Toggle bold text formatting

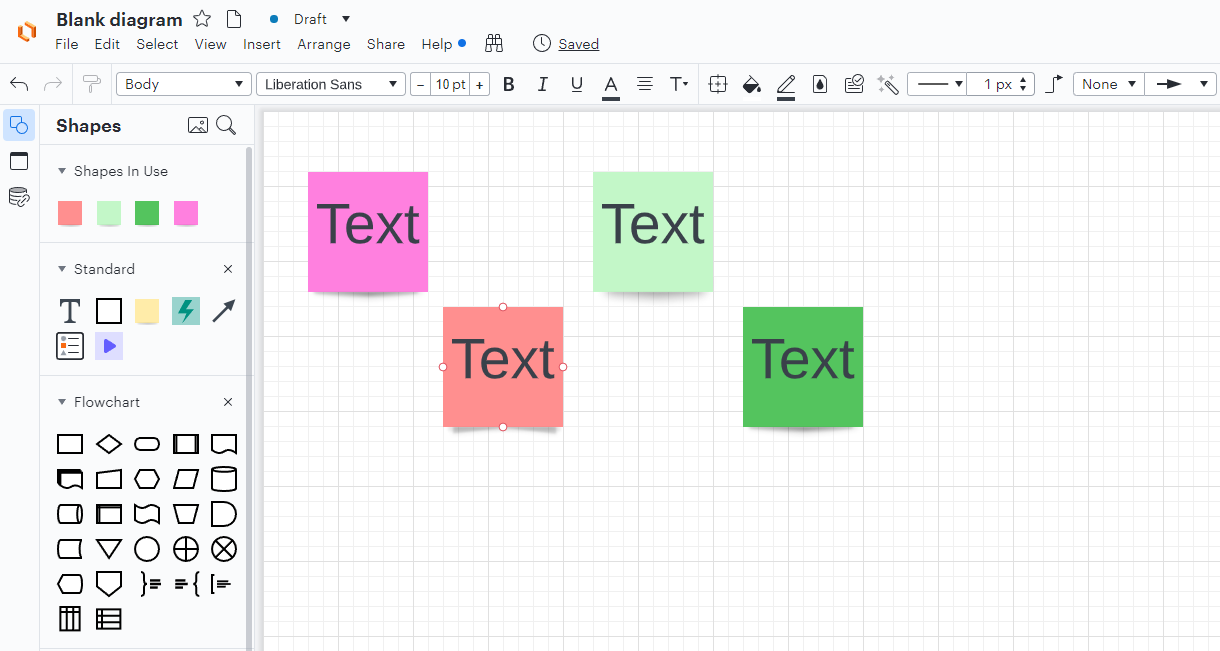pyautogui.click(x=509, y=84)
